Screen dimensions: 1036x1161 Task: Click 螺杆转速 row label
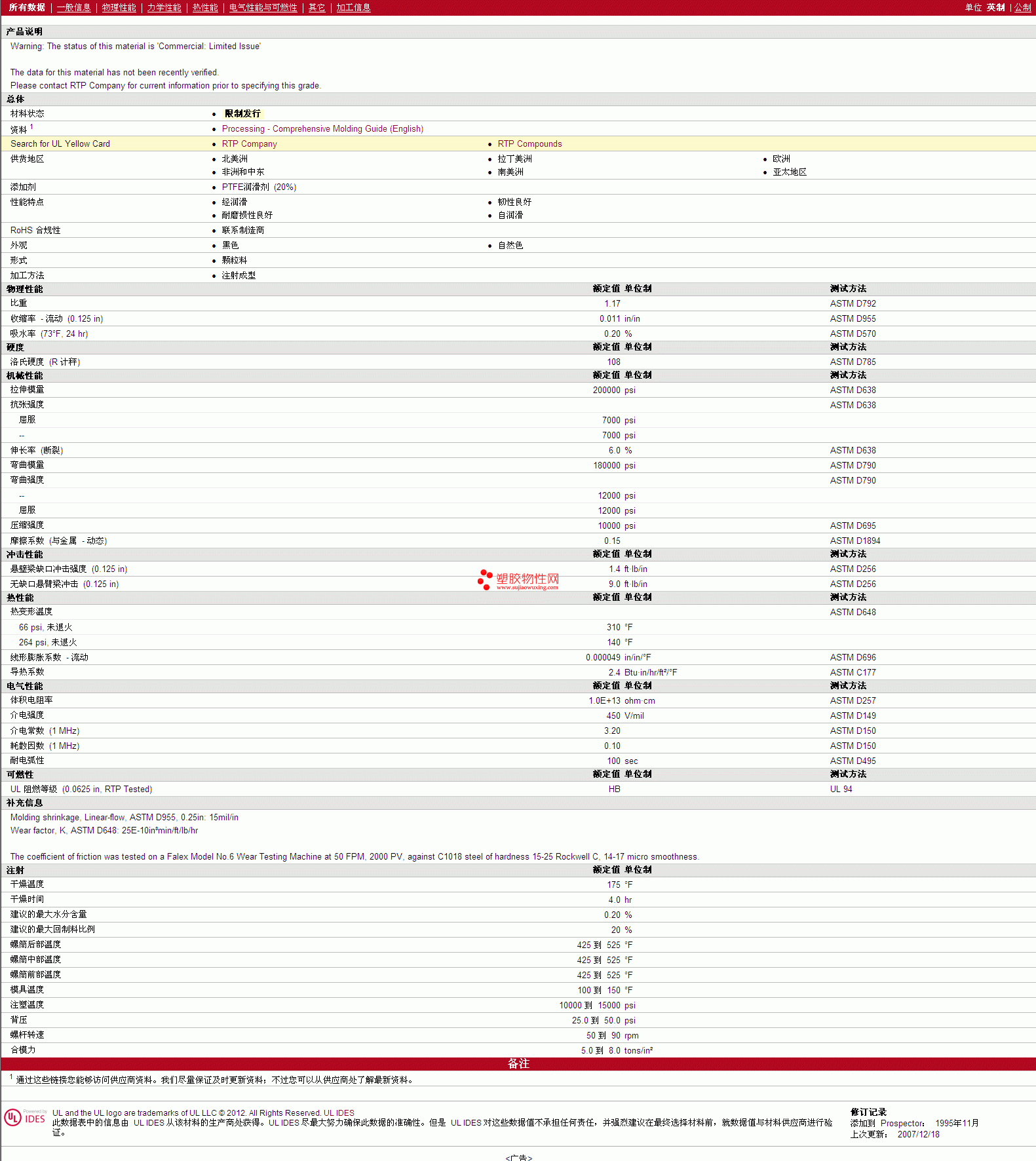27,1035
